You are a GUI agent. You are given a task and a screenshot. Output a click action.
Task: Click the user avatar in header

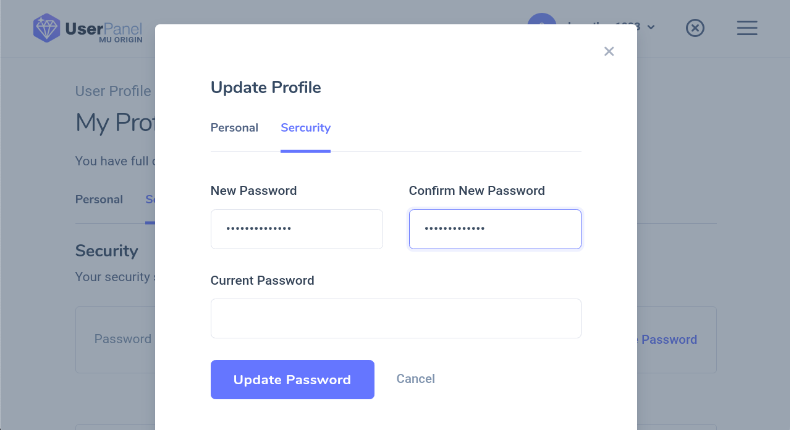542,26
